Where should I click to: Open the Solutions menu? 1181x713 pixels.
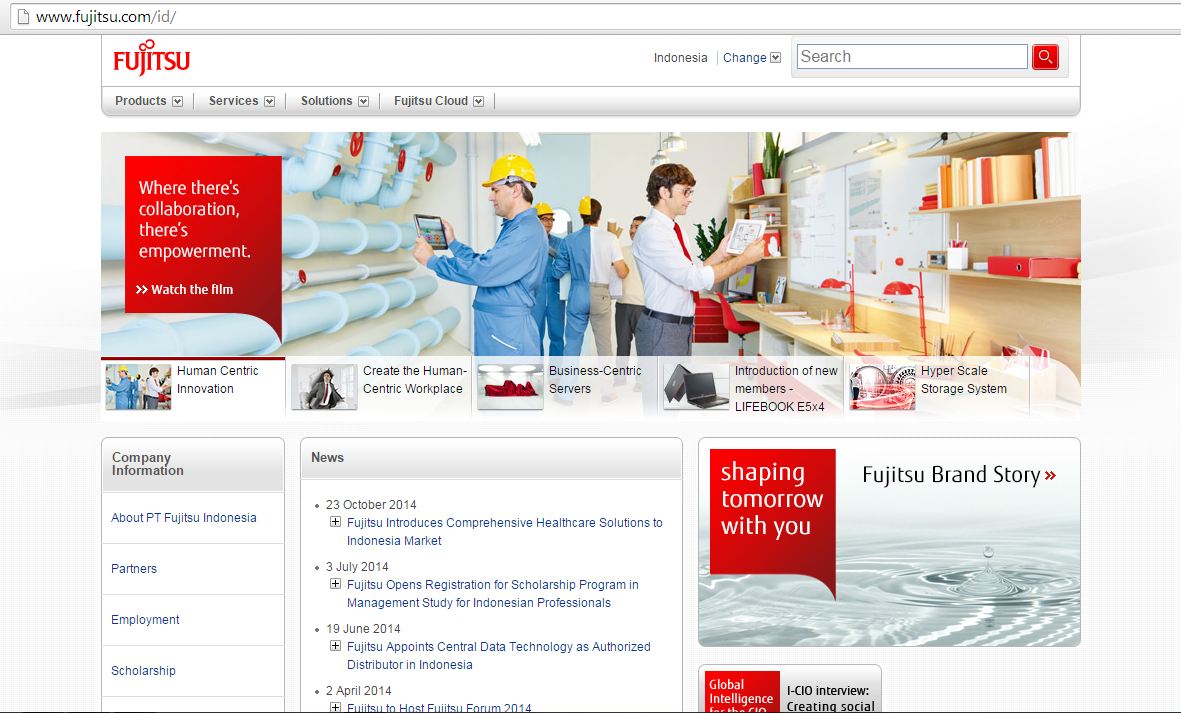[x=333, y=100]
